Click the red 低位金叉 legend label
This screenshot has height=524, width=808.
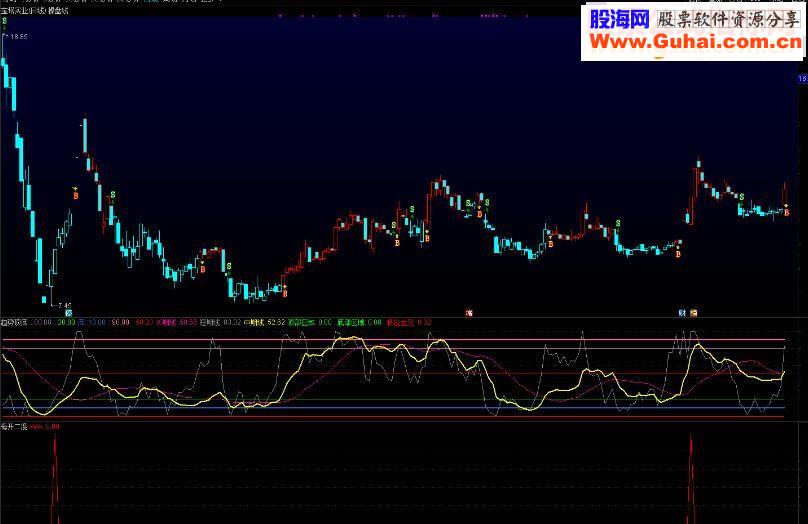click(x=400, y=323)
